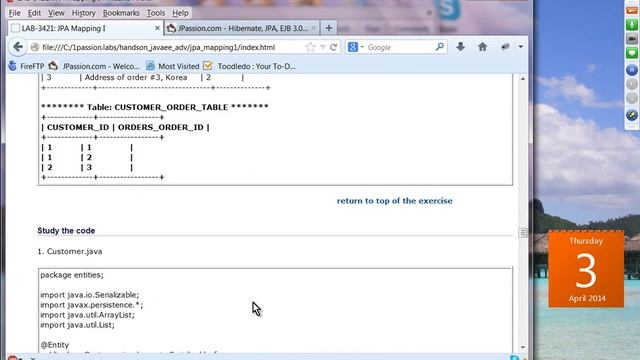Click the '@Entity' annotation text
This screenshot has width=640, height=360.
(x=55, y=345)
